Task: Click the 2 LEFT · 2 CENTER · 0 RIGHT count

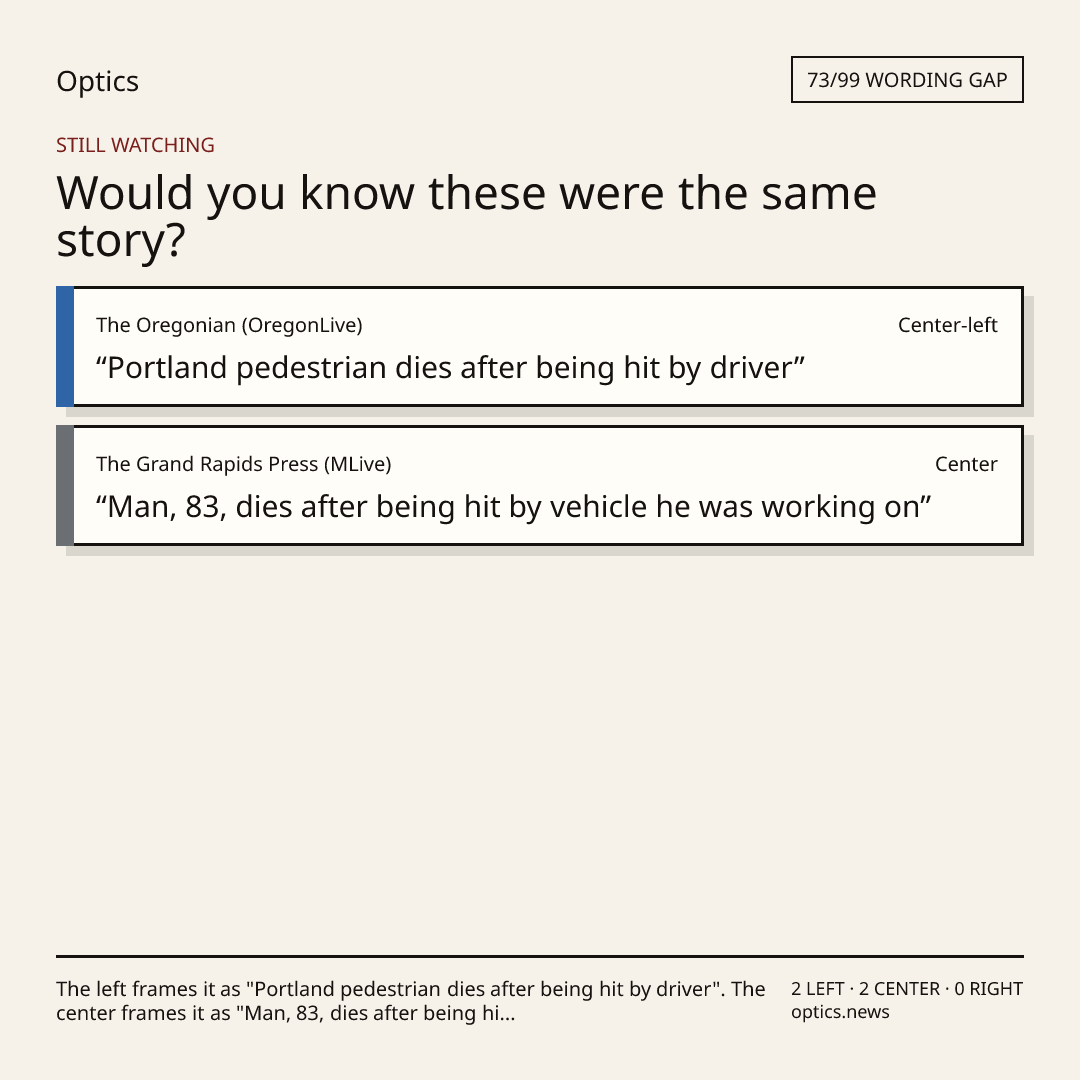Action: [906, 989]
